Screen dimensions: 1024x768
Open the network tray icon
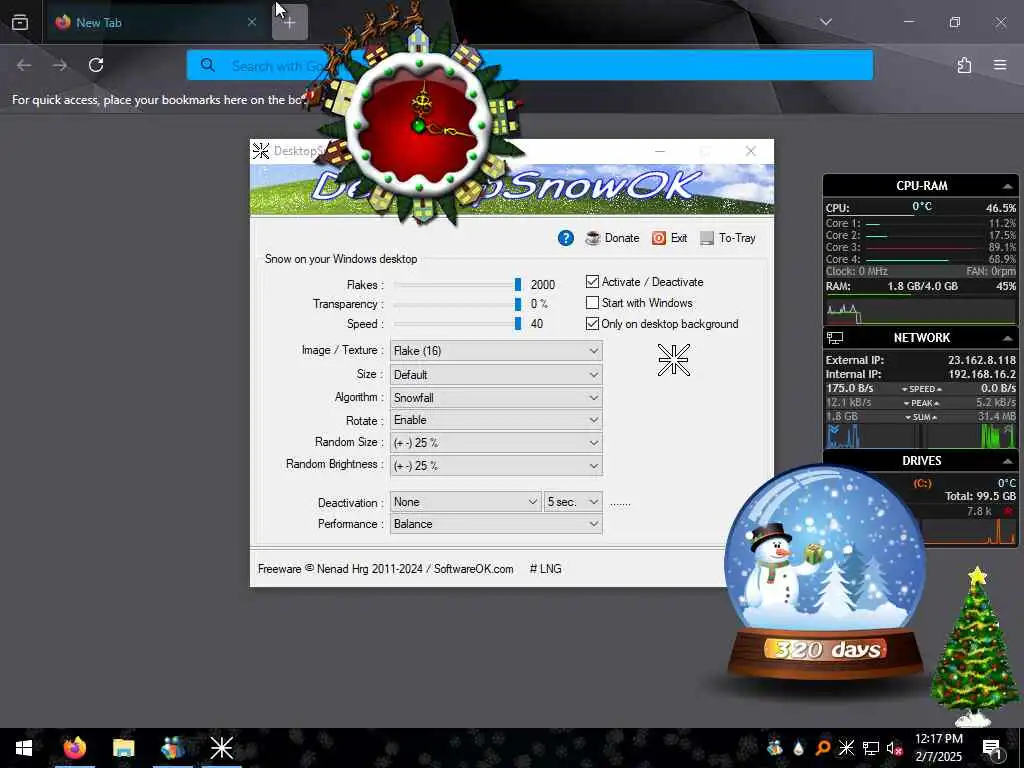(871, 748)
